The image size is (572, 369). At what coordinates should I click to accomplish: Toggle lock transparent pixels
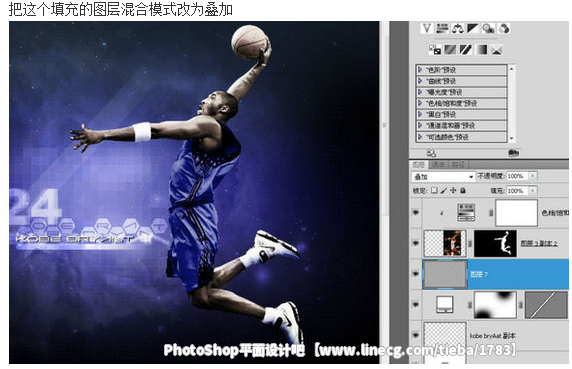434,190
